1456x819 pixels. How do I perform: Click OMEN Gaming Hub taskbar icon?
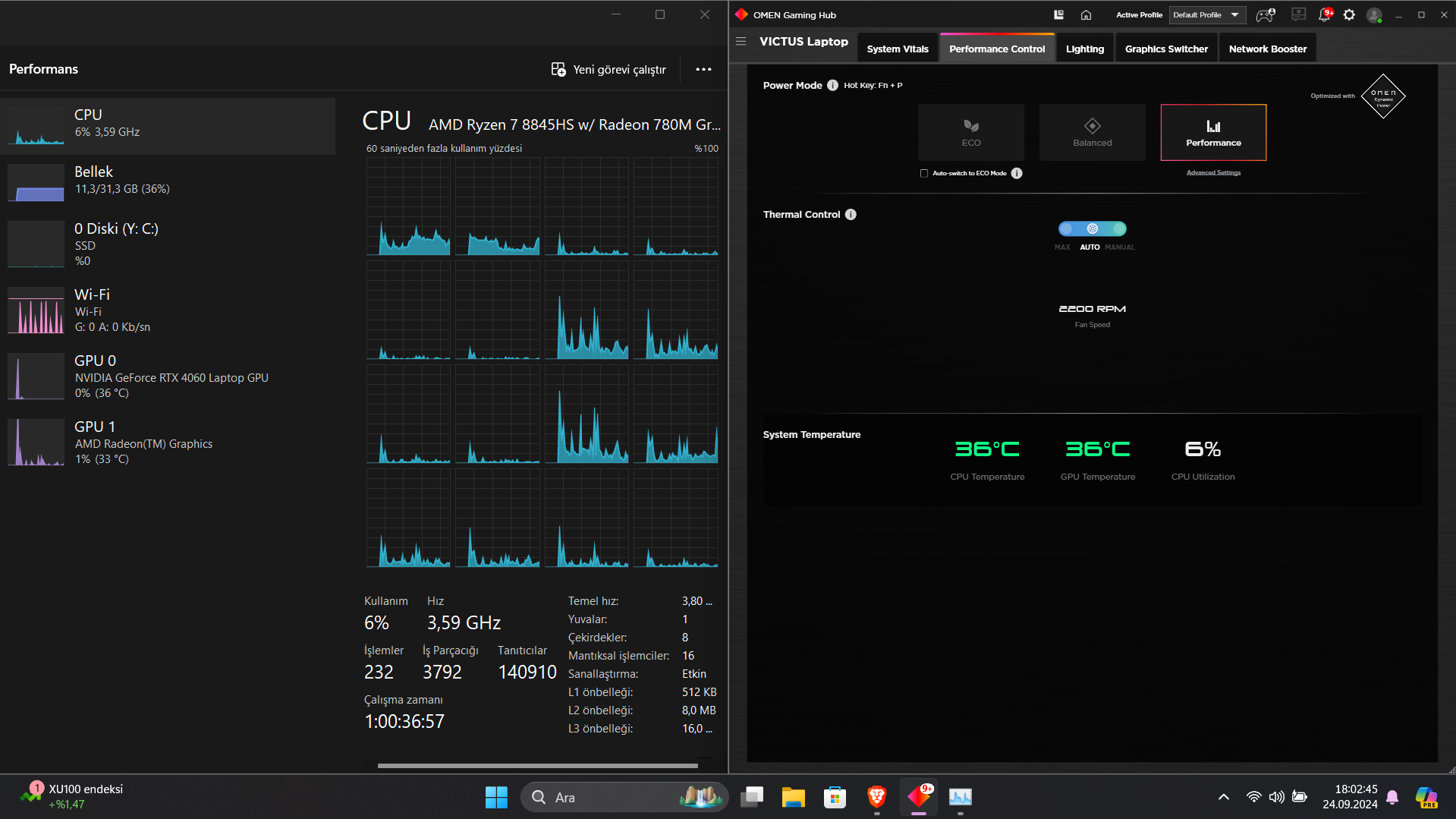coord(919,797)
